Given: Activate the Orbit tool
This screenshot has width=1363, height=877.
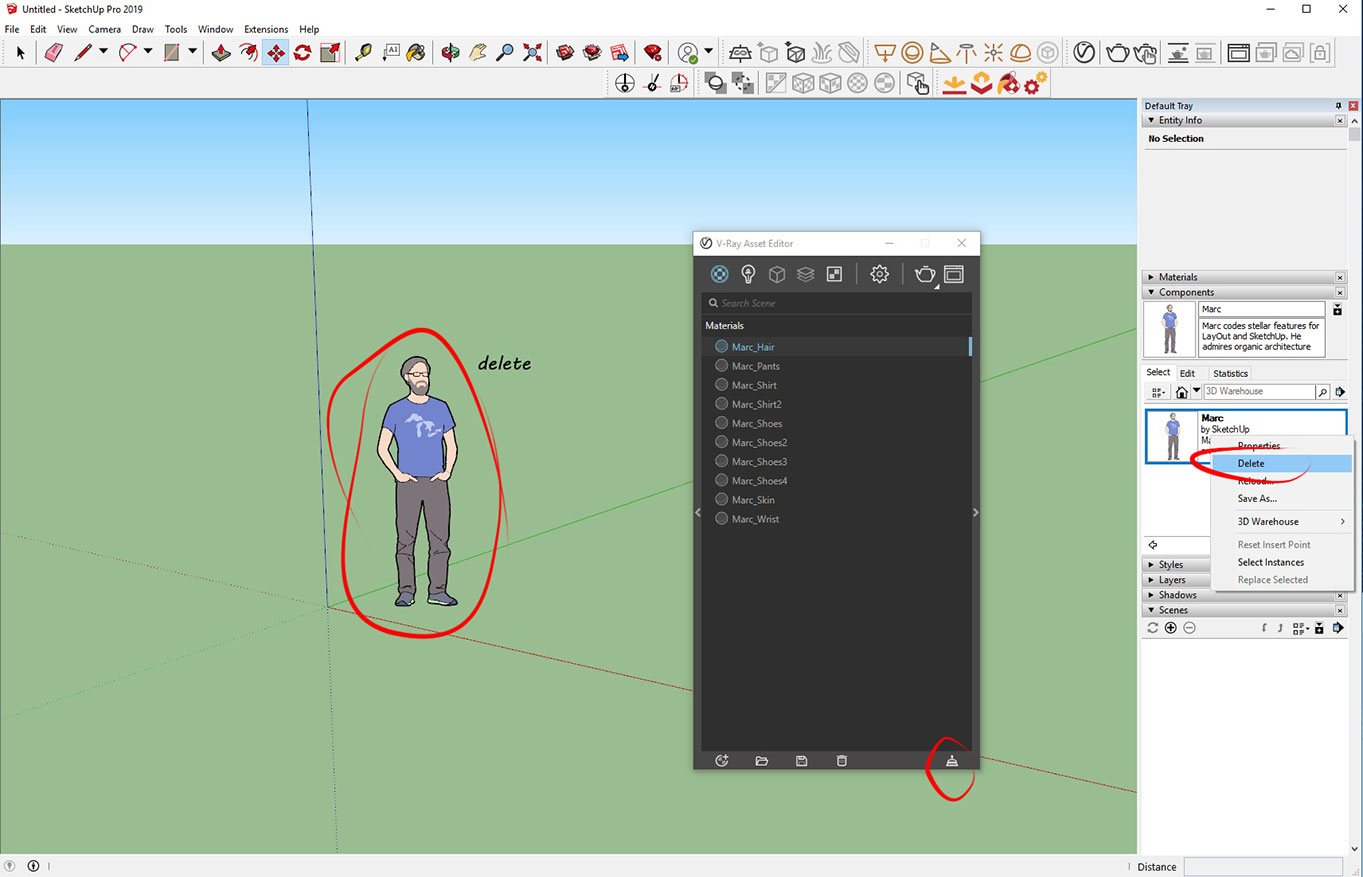Looking at the screenshot, I should 448,52.
